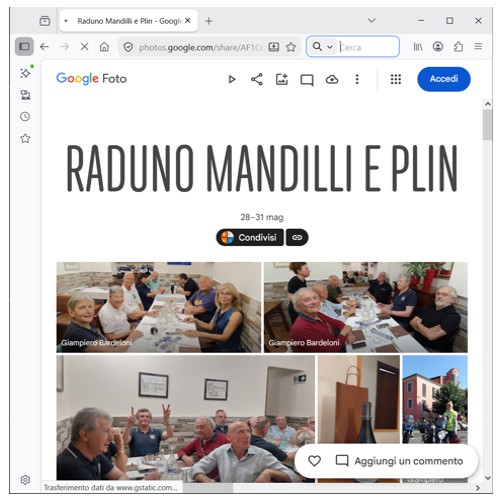
Task: Click the horizontal scrollbar right arrow
Action: pyautogui.click(x=478, y=488)
